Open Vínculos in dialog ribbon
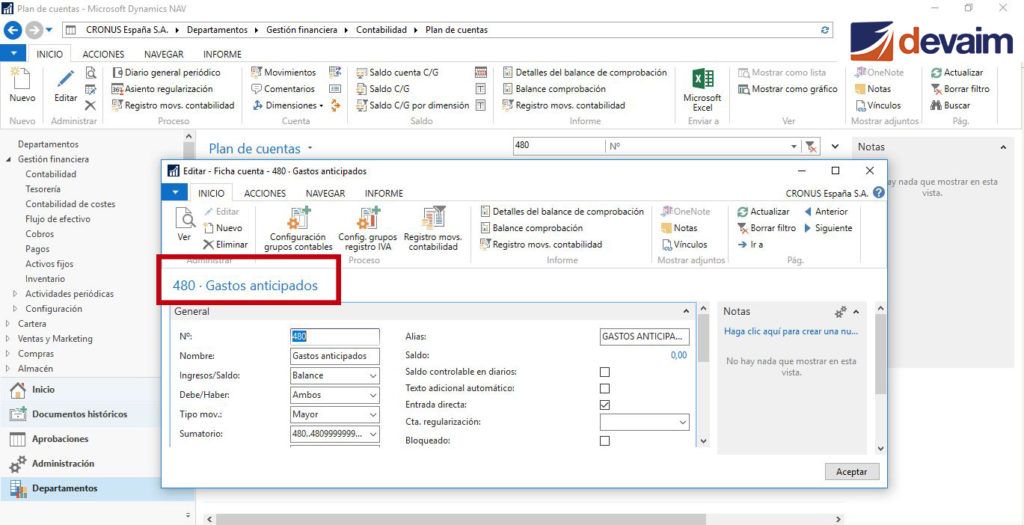Viewport: 1024px width, 525px height. pyautogui.click(x=684, y=244)
